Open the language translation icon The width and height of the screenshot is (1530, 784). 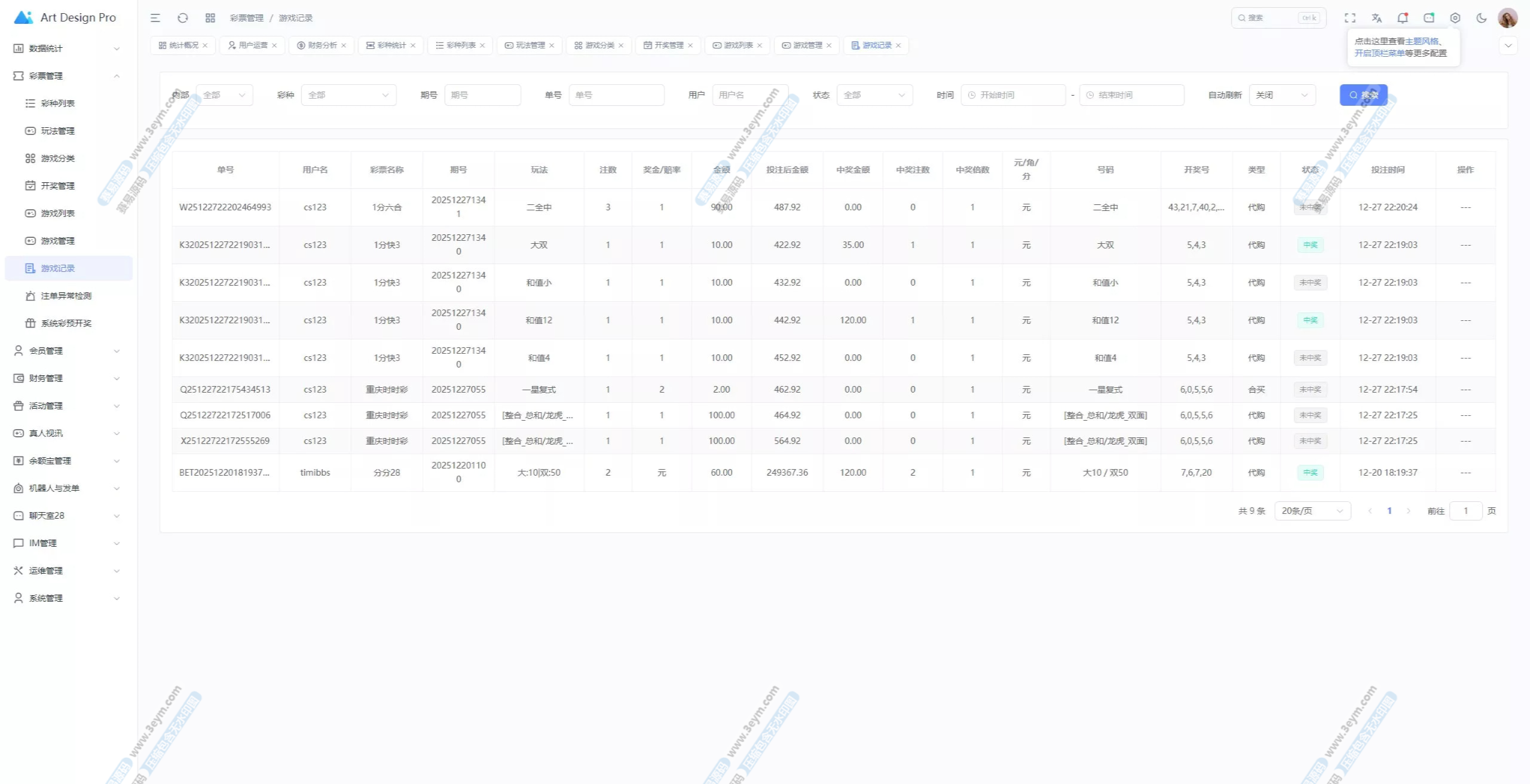pos(1376,18)
